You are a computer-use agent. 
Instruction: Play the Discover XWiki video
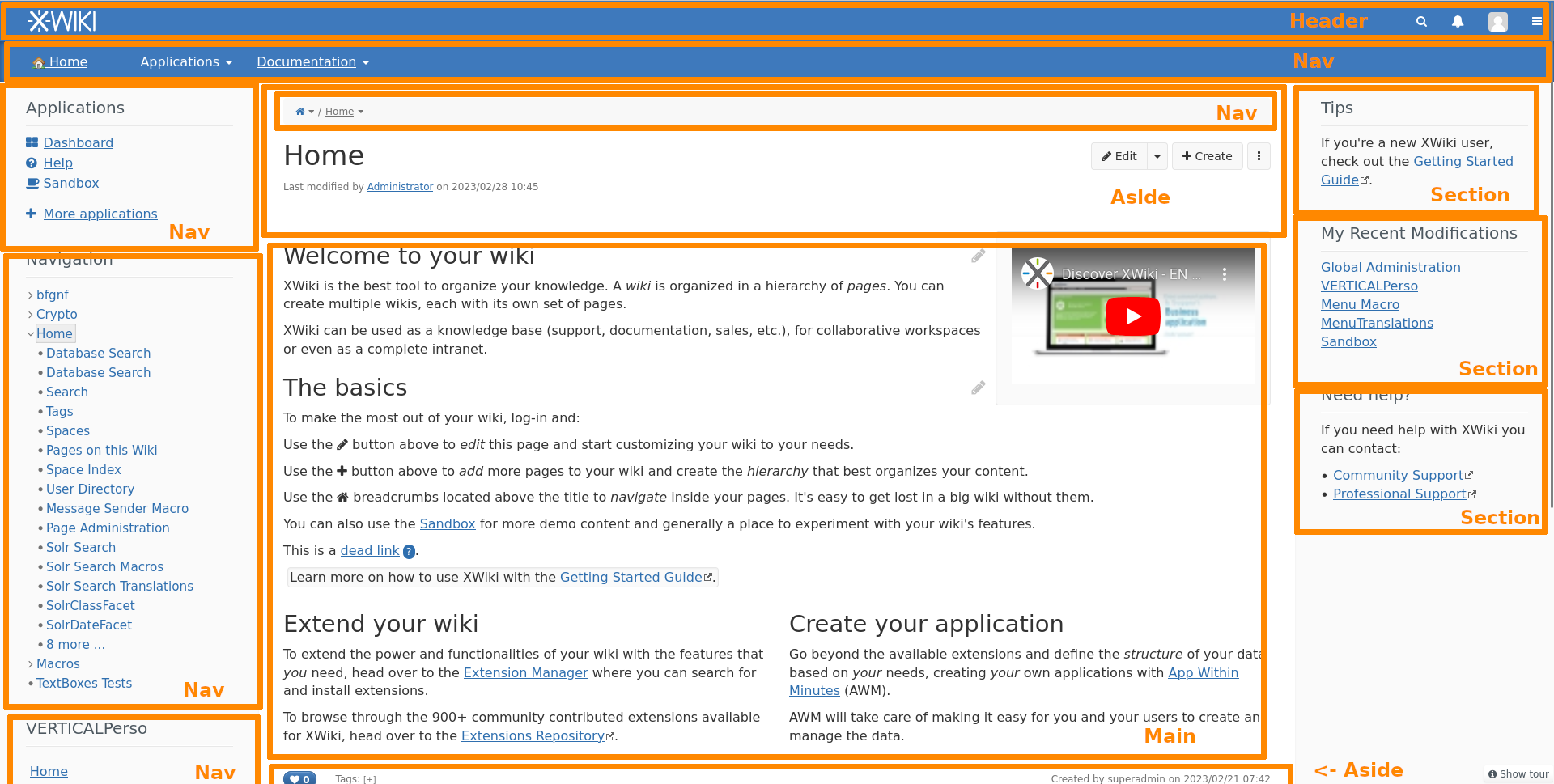[x=1133, y=316]
